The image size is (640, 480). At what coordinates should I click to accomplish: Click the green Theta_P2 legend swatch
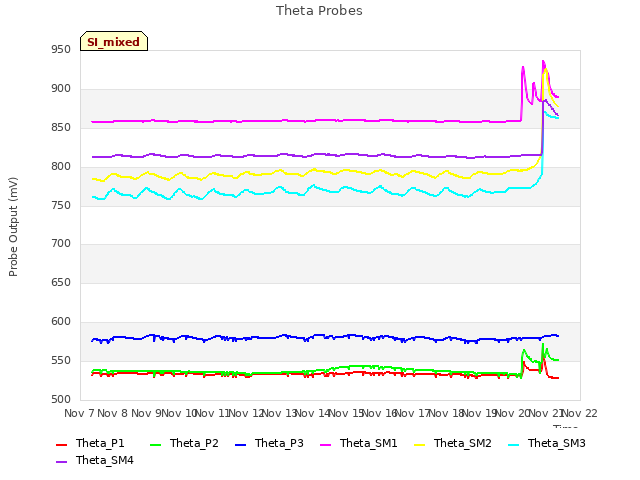click(x=155, y=444)
